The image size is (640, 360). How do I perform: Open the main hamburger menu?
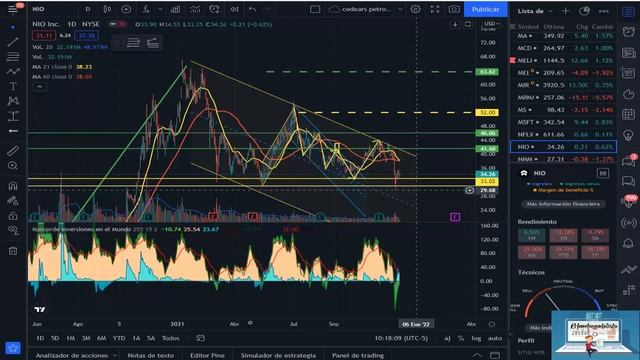coord(13,9)
